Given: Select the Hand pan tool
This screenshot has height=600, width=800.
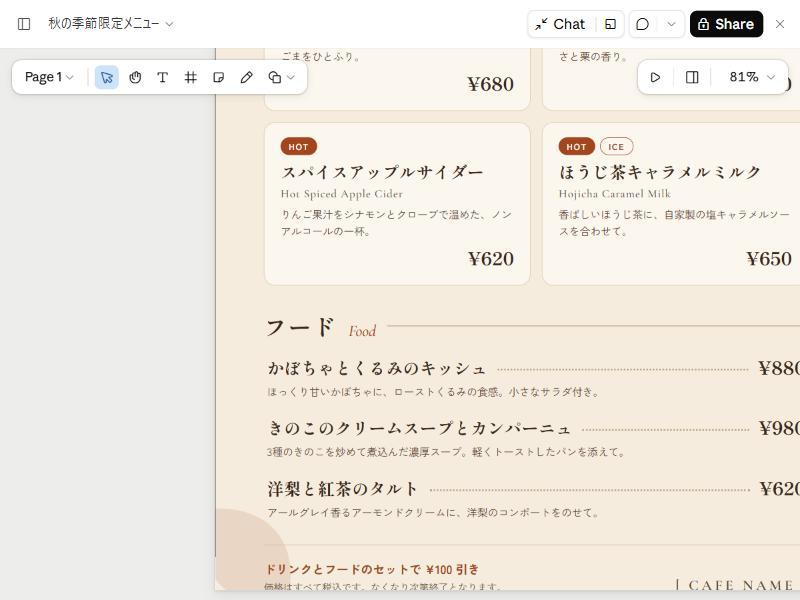Looking at the screenshot, I should [135, 77].
